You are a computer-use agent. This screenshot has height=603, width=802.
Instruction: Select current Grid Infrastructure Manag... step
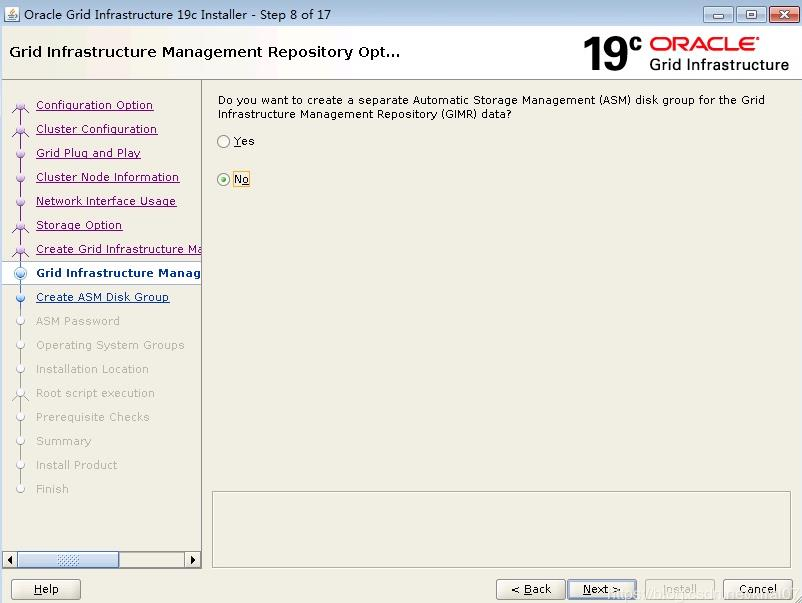pos(119,273)
